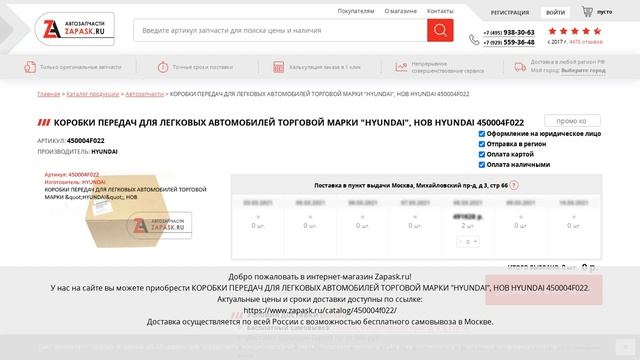Viewport: 640px width, 360px height.
Task: Click the original parts icon
Action: tap(30, 67)
